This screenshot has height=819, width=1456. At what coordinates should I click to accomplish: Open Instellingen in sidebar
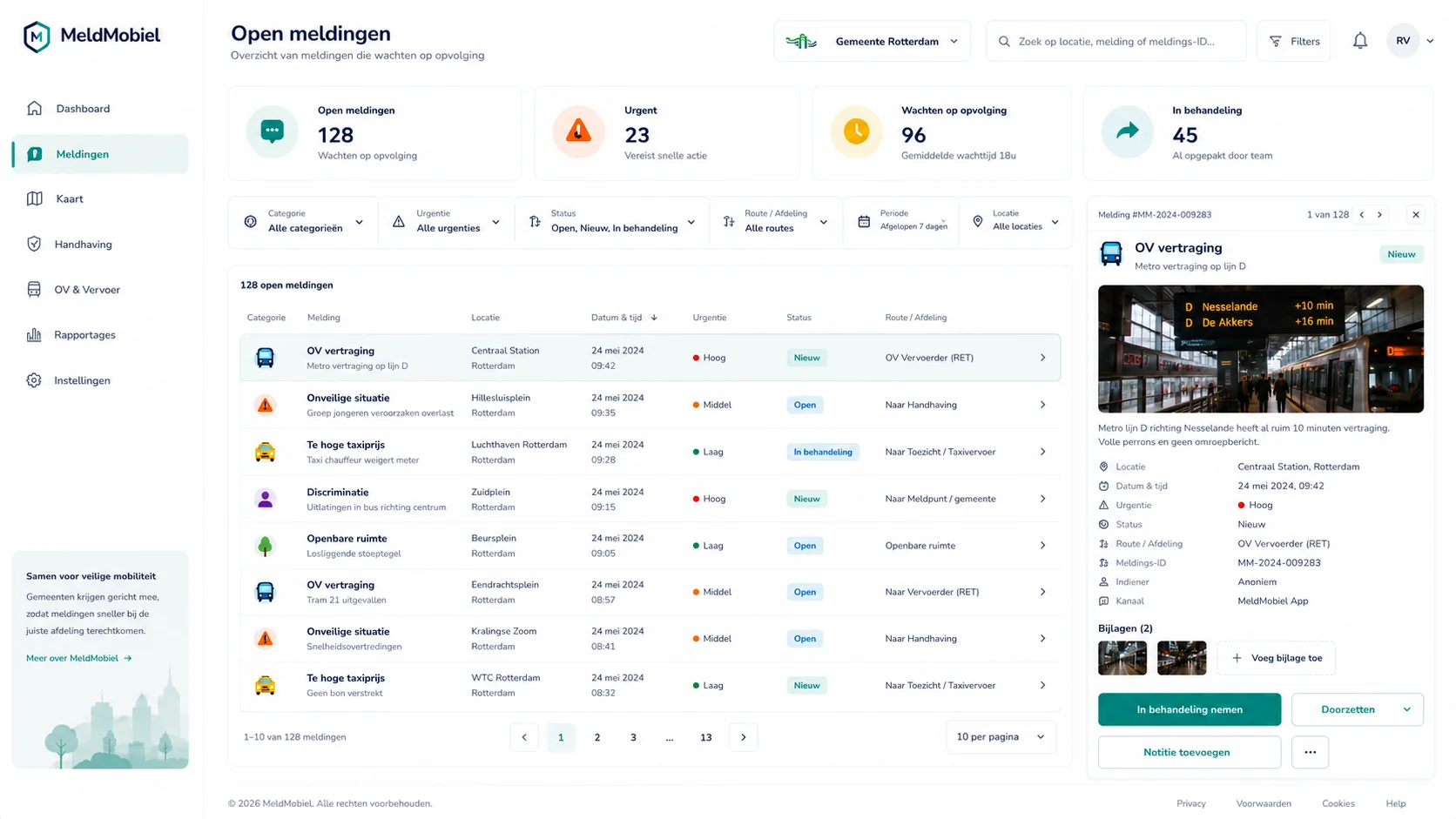tap(100, 380)
